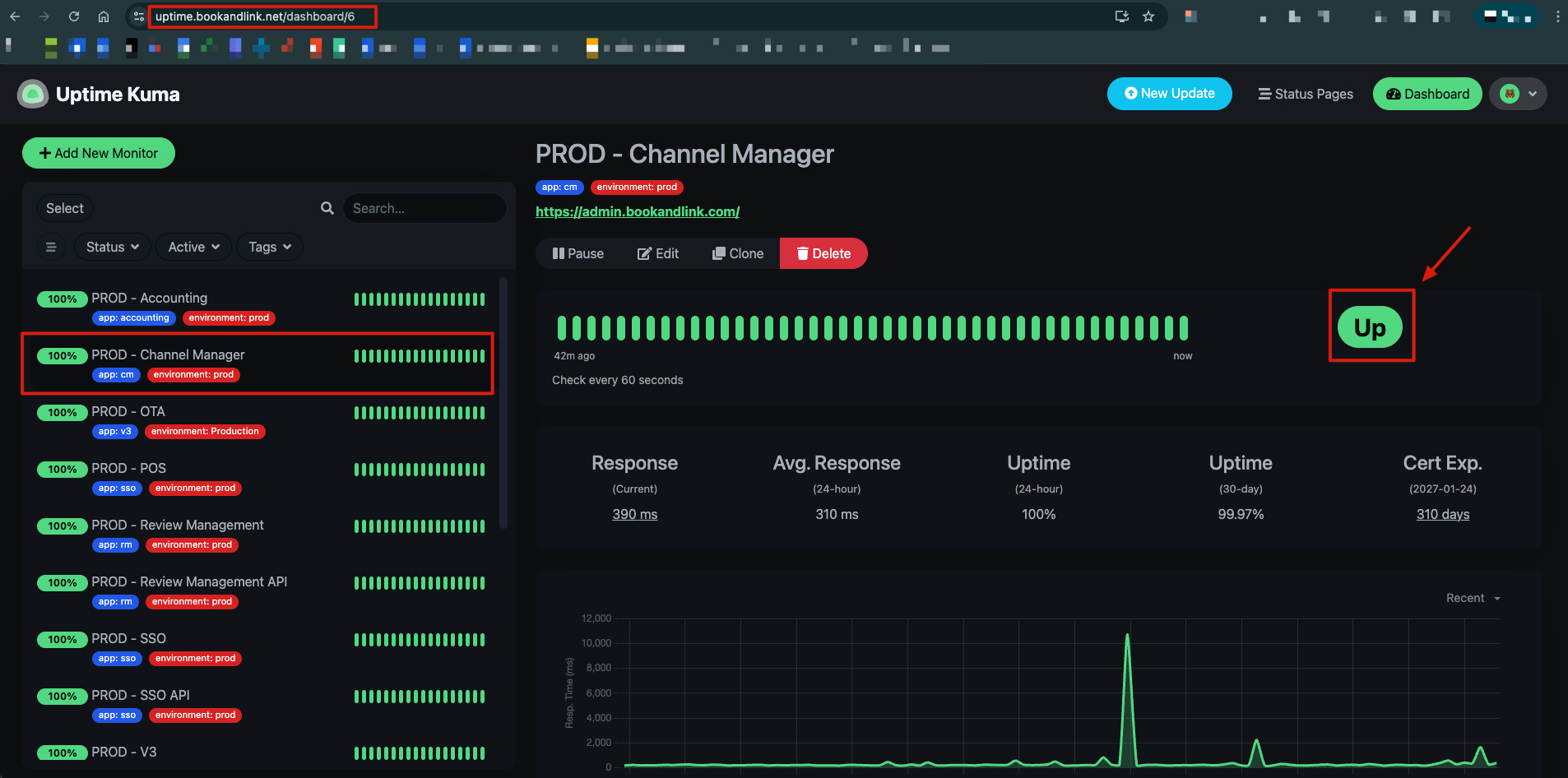
Task: Click the current response 390 ms value
Action: pos(634,514)
